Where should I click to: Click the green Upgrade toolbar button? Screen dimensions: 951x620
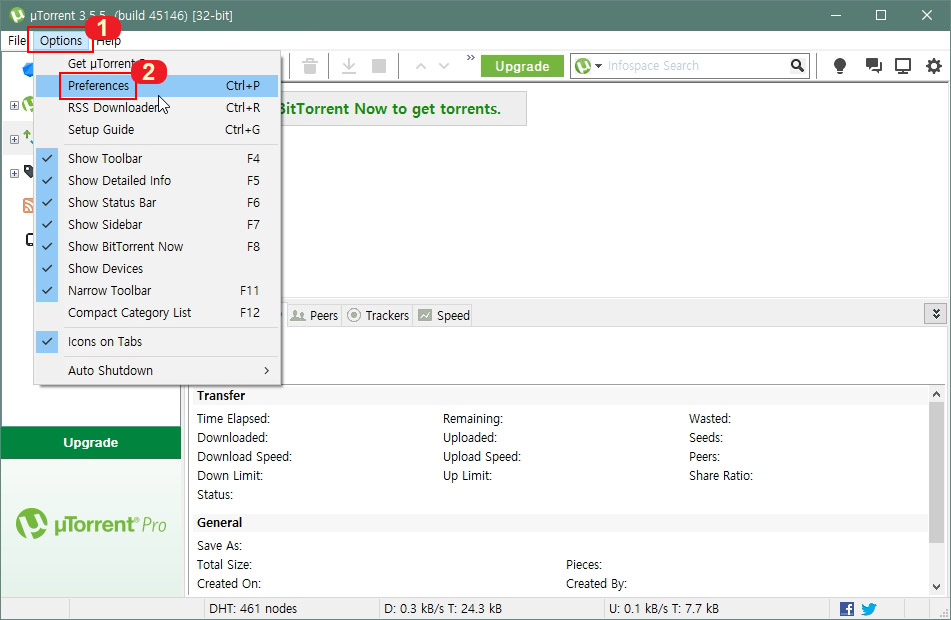click(522, 66)
